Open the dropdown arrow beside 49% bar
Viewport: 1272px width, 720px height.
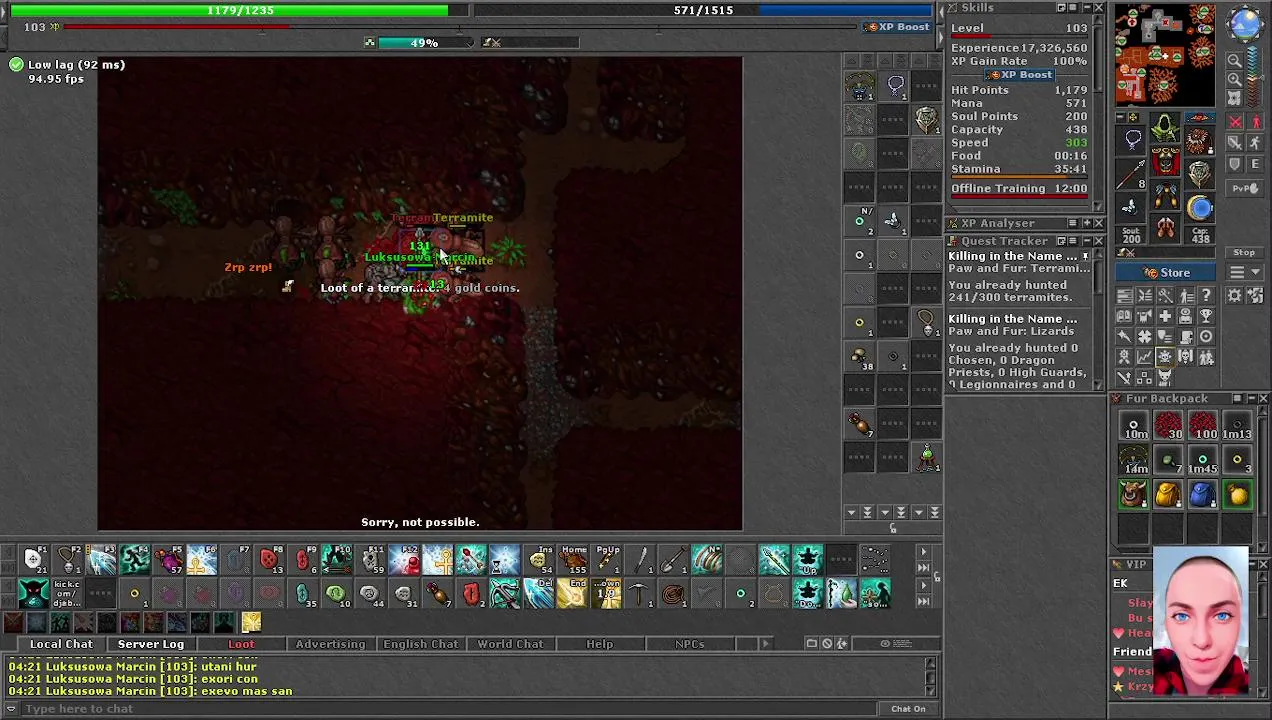(470, 42)
